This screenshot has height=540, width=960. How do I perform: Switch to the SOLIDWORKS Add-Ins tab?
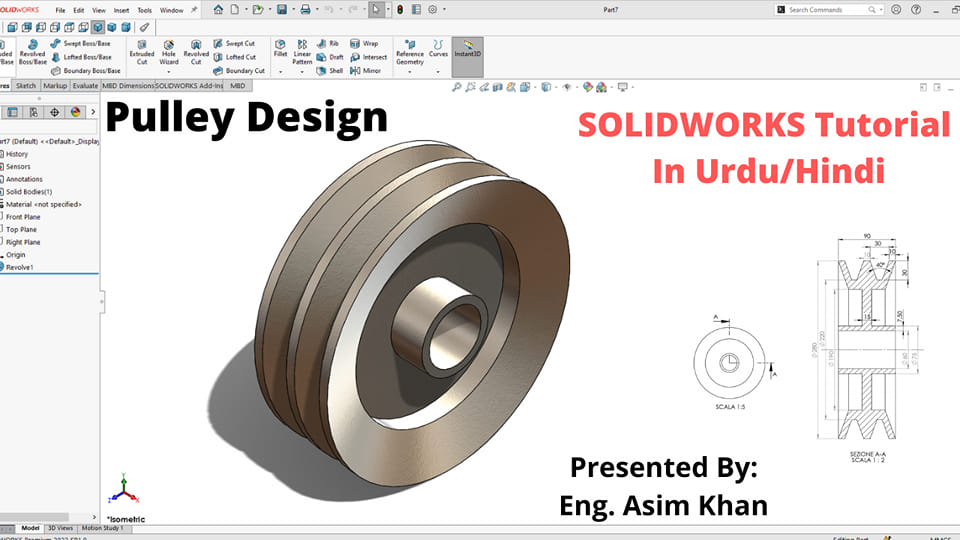(189, 86)
